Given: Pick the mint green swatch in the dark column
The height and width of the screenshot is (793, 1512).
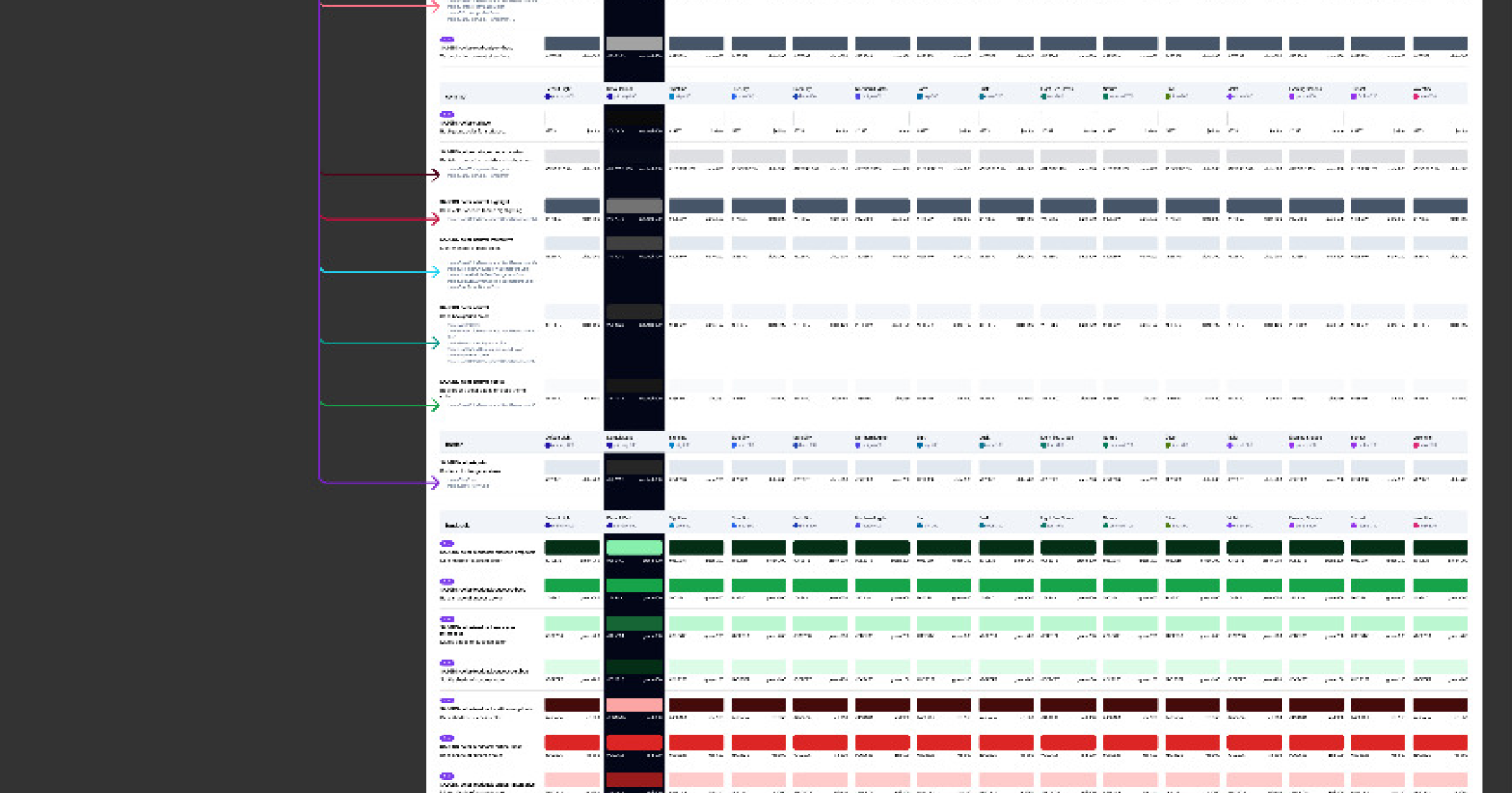Looking at the screenshot, I should [634, 548].
